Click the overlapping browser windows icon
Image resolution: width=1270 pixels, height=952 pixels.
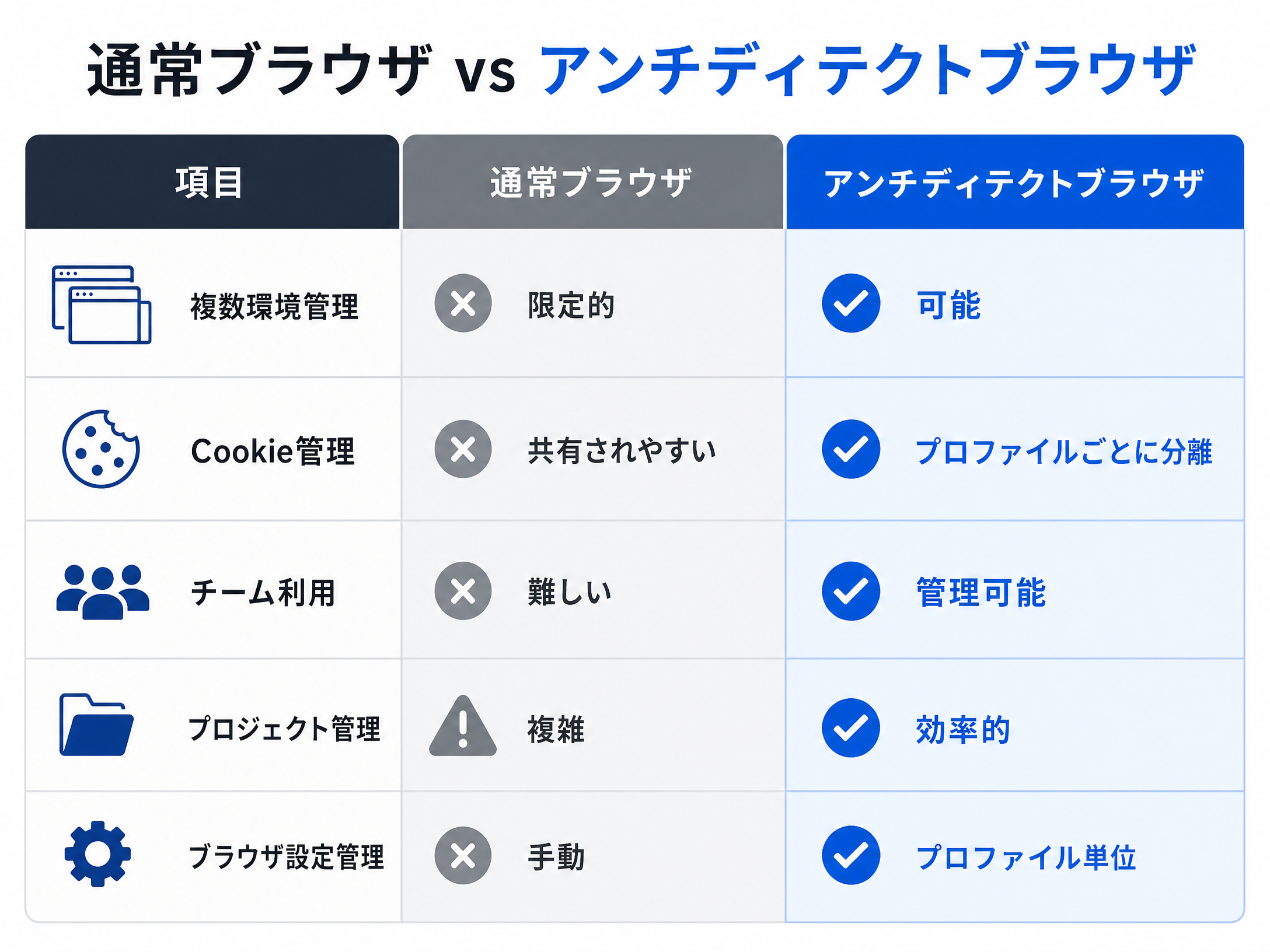click(x=102, y=304)
